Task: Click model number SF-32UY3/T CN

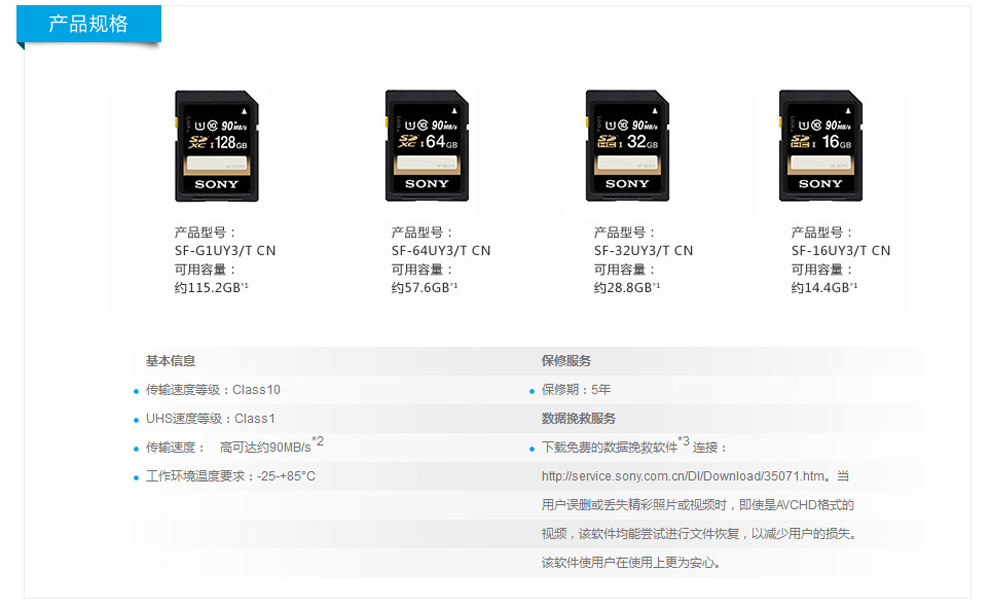Action: pyautogui.click(x=643, y=251)
